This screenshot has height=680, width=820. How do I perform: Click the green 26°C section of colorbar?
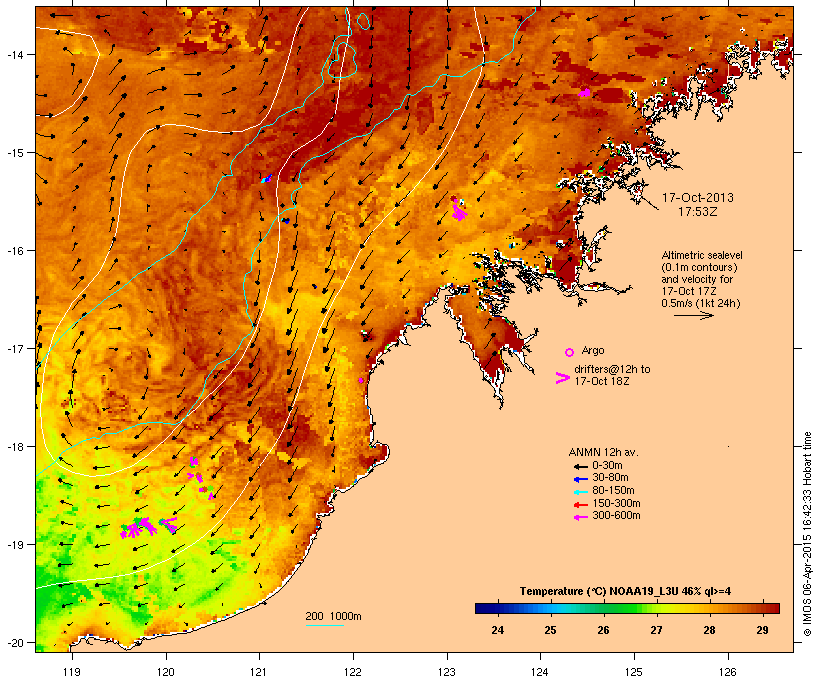pyautogui.click(x=603, y=608)
